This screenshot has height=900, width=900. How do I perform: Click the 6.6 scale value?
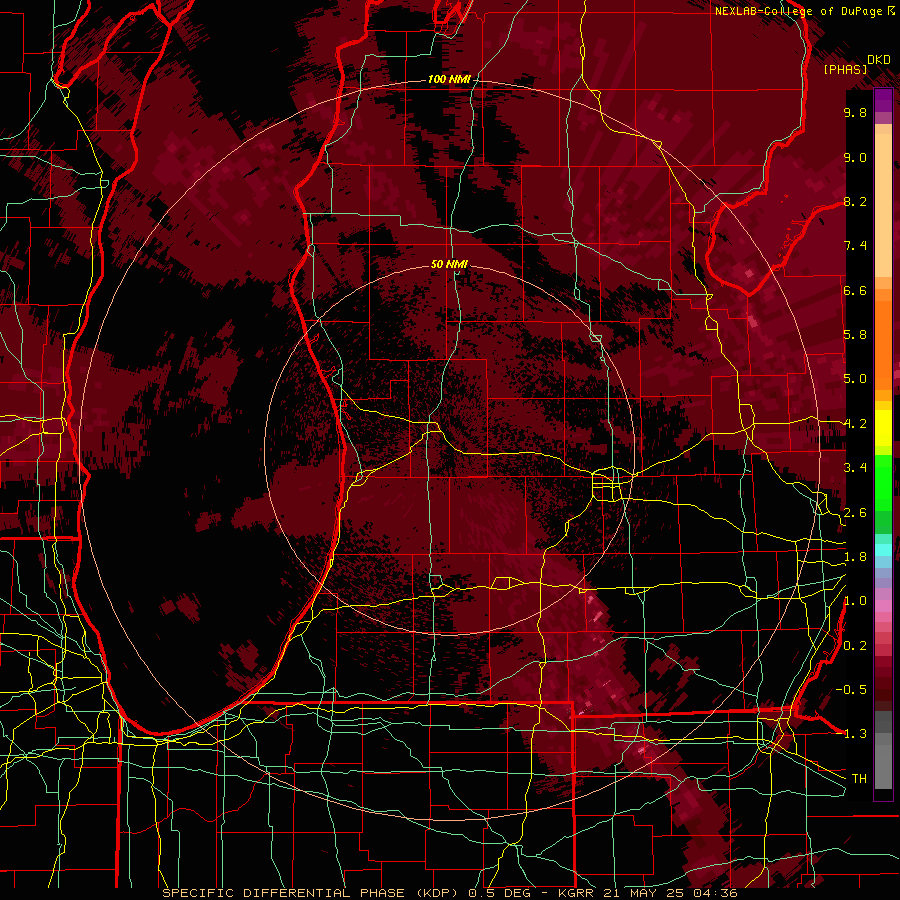pyautogui.click(x=855, y=290)
